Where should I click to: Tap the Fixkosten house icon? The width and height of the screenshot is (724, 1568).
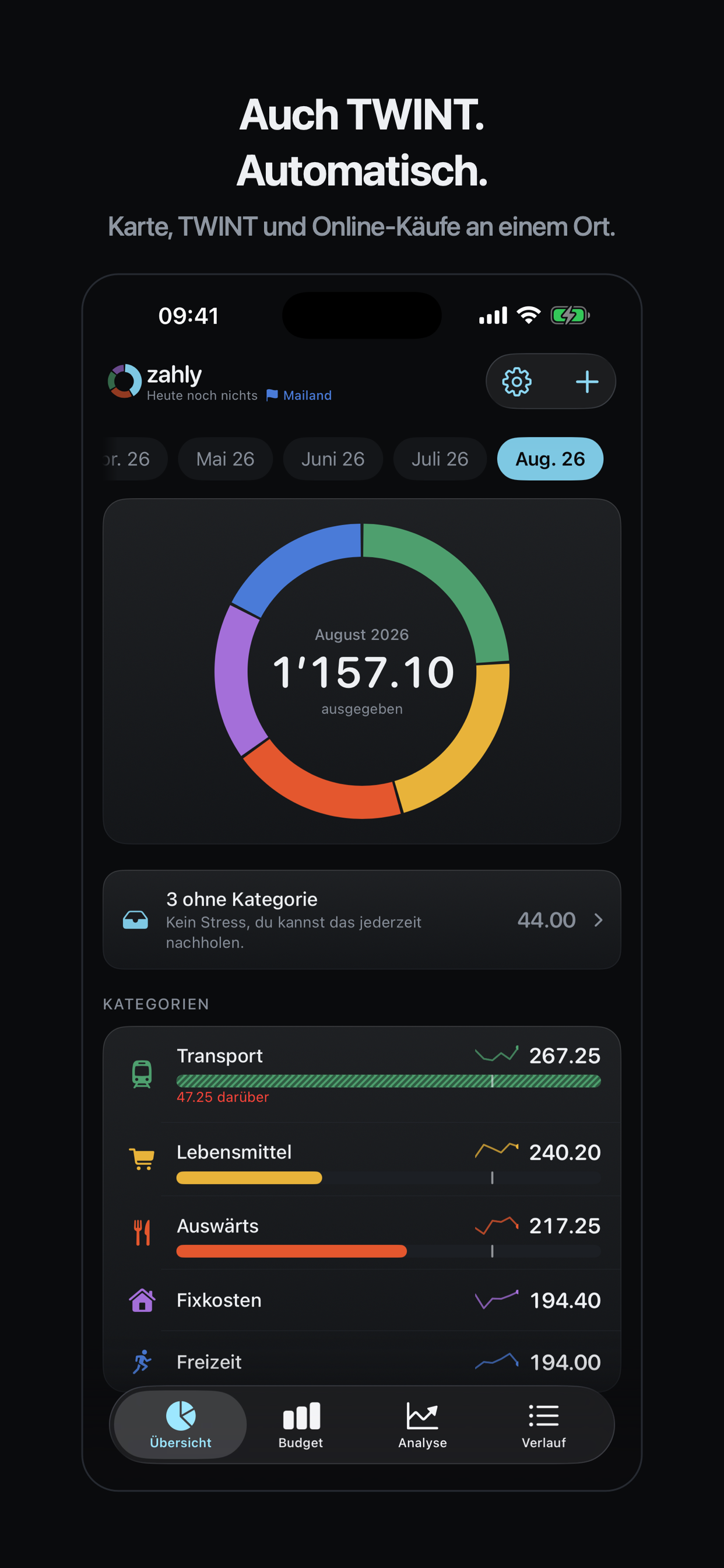(142, 1300)
